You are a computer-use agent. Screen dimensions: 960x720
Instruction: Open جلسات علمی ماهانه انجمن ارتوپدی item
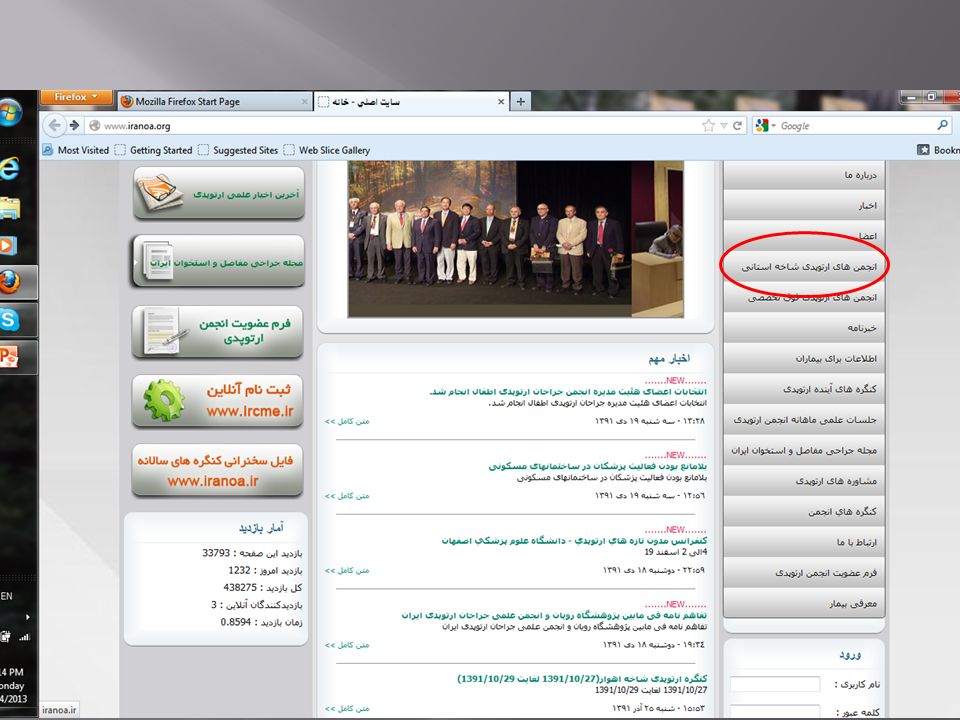point(804,420)
